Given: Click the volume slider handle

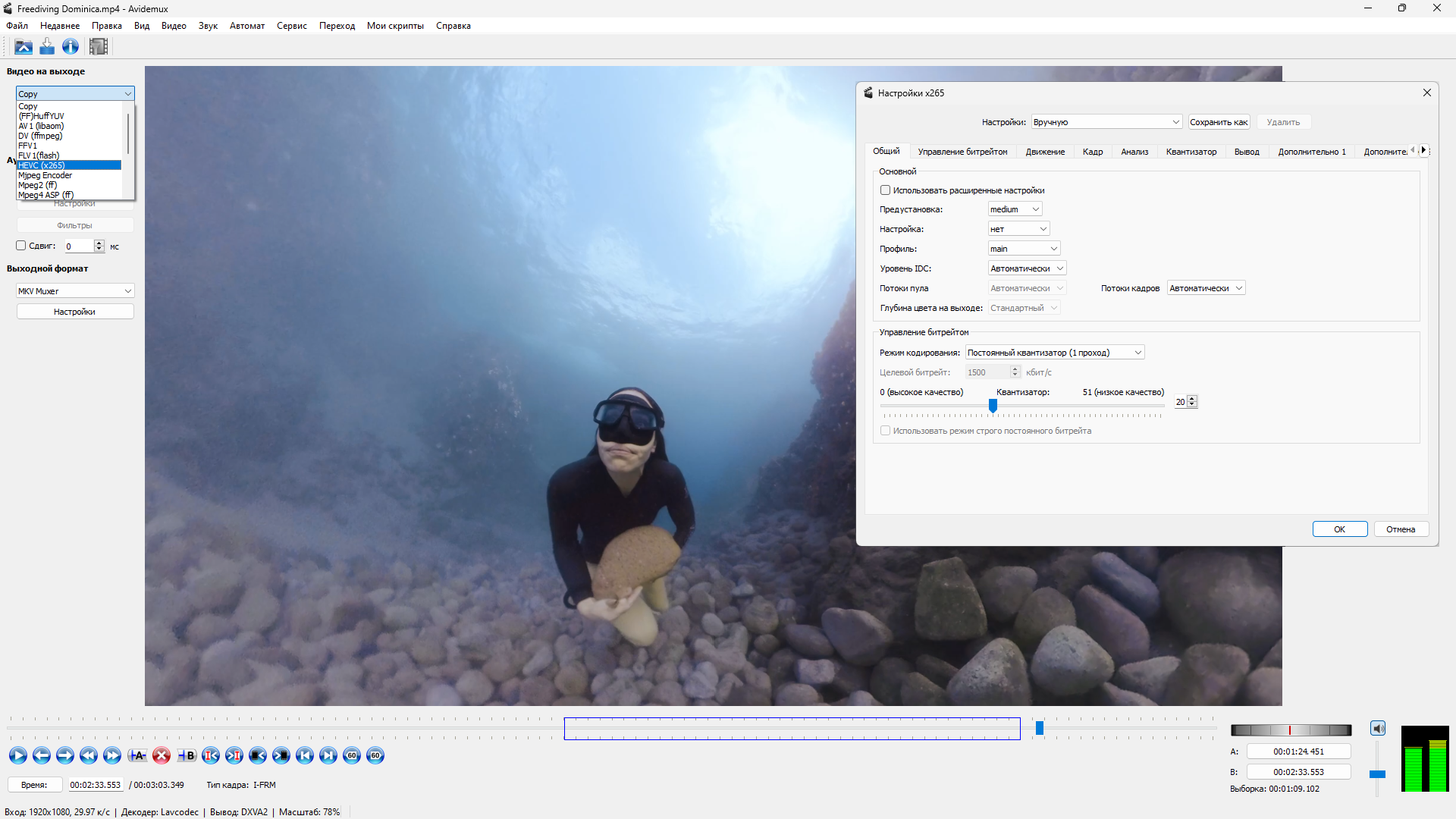Looking at the screenshot, I should coord(1377,774).
